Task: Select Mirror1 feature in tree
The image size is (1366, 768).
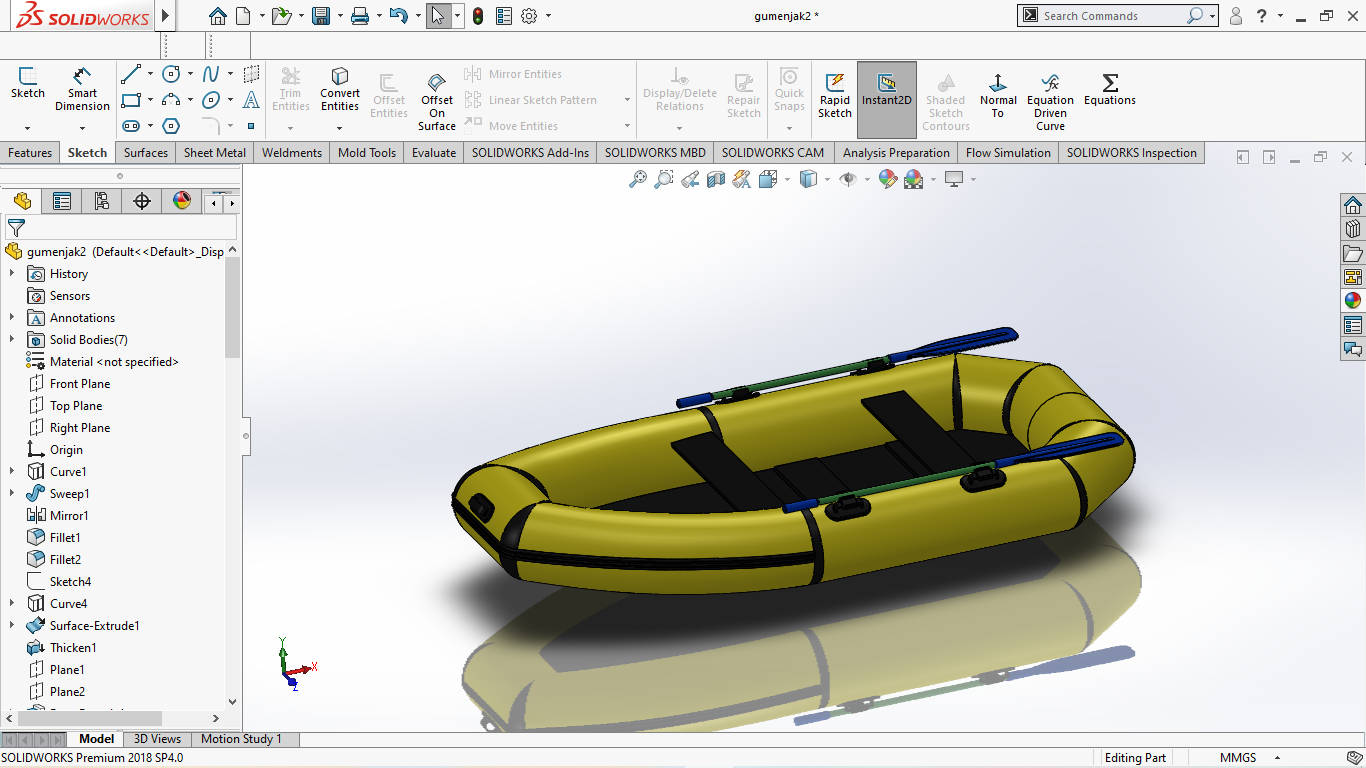Action: click(69, 515)
